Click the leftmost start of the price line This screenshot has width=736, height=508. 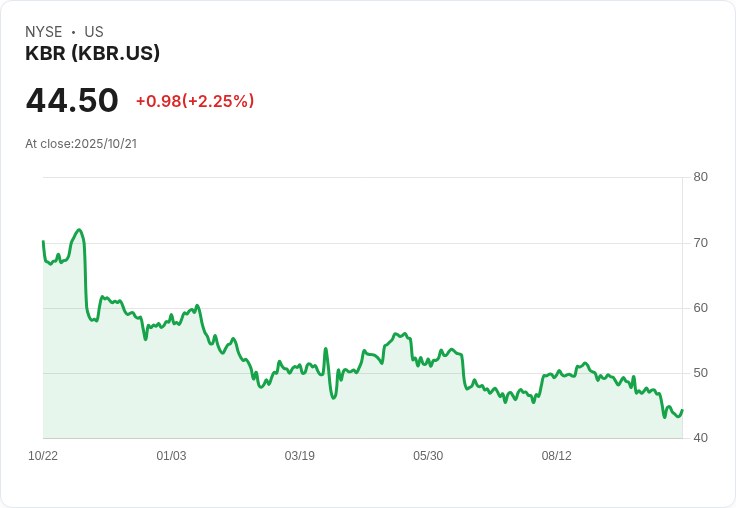coord(43,241)
